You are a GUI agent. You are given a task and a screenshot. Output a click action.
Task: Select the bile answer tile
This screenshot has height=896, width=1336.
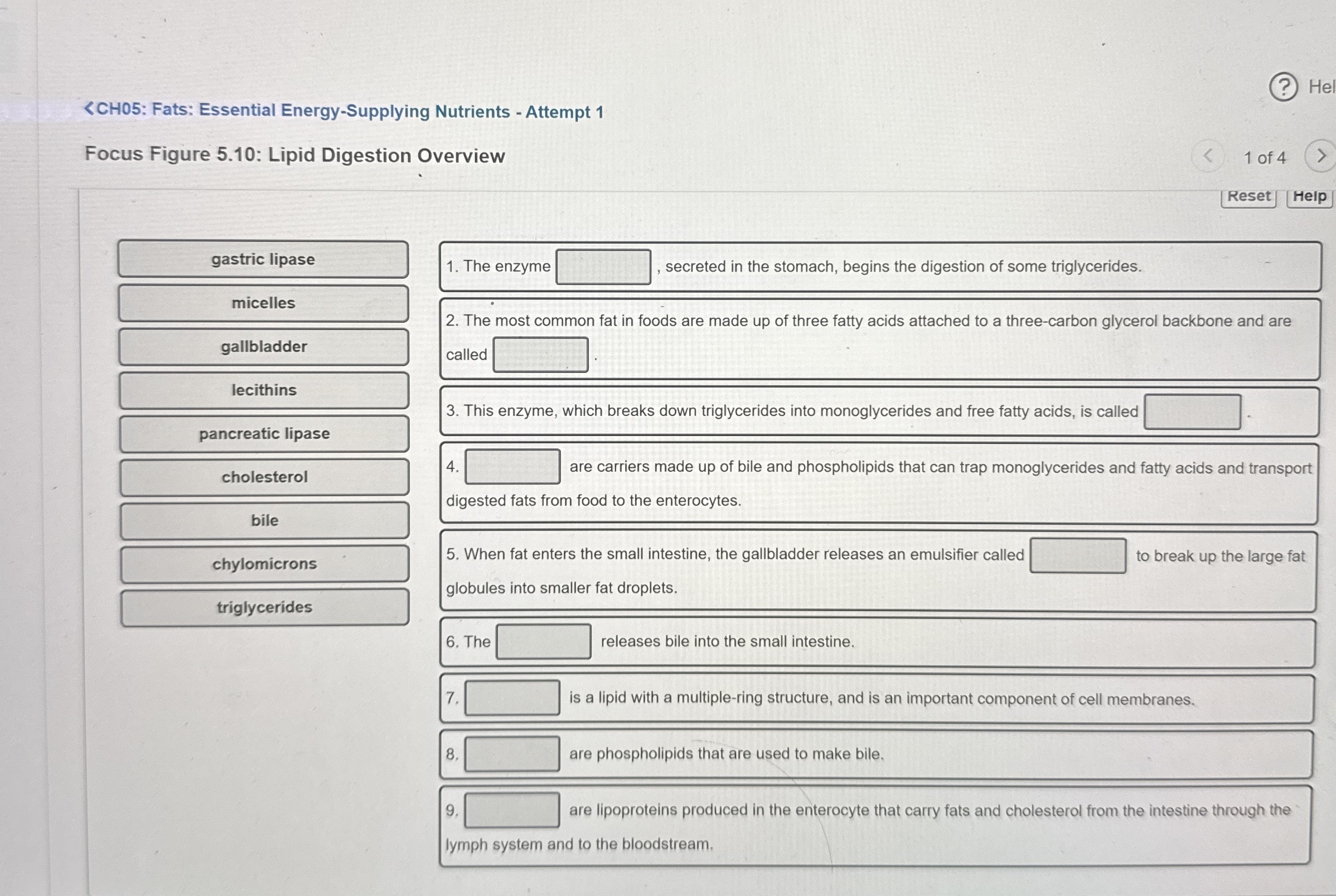[x=264, y=521]
